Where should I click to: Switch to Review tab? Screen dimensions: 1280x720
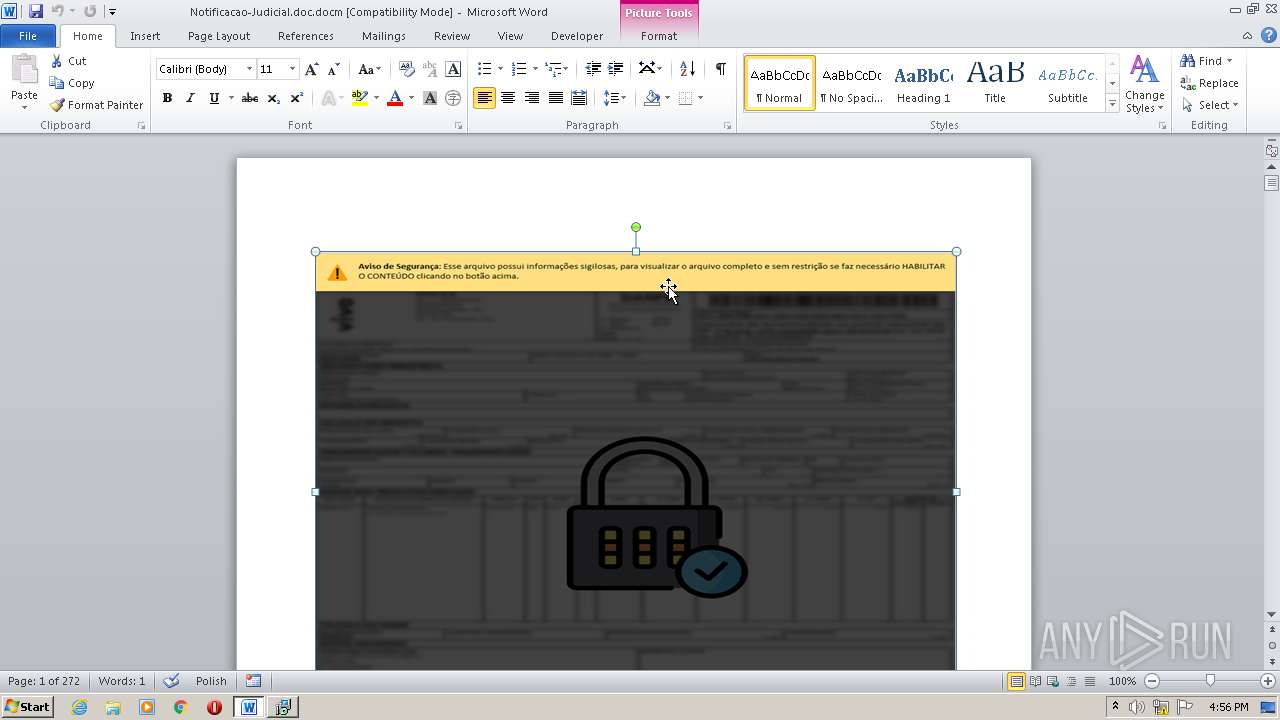point(452,36)
